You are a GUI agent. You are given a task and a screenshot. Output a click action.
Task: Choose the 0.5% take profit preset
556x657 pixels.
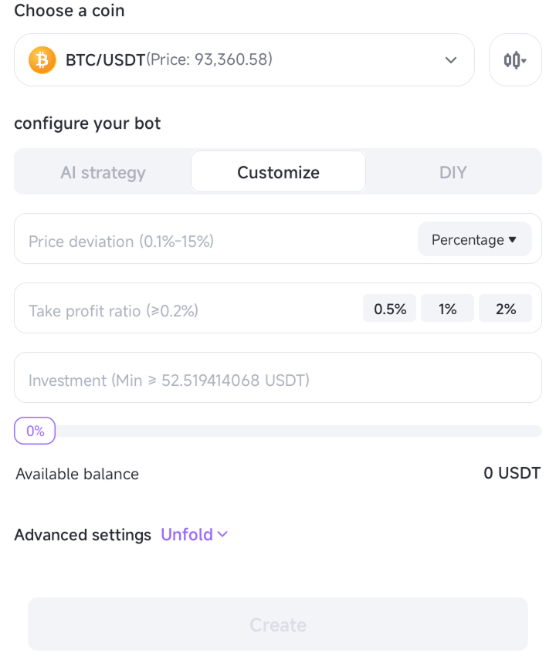(x=390, y=309)
